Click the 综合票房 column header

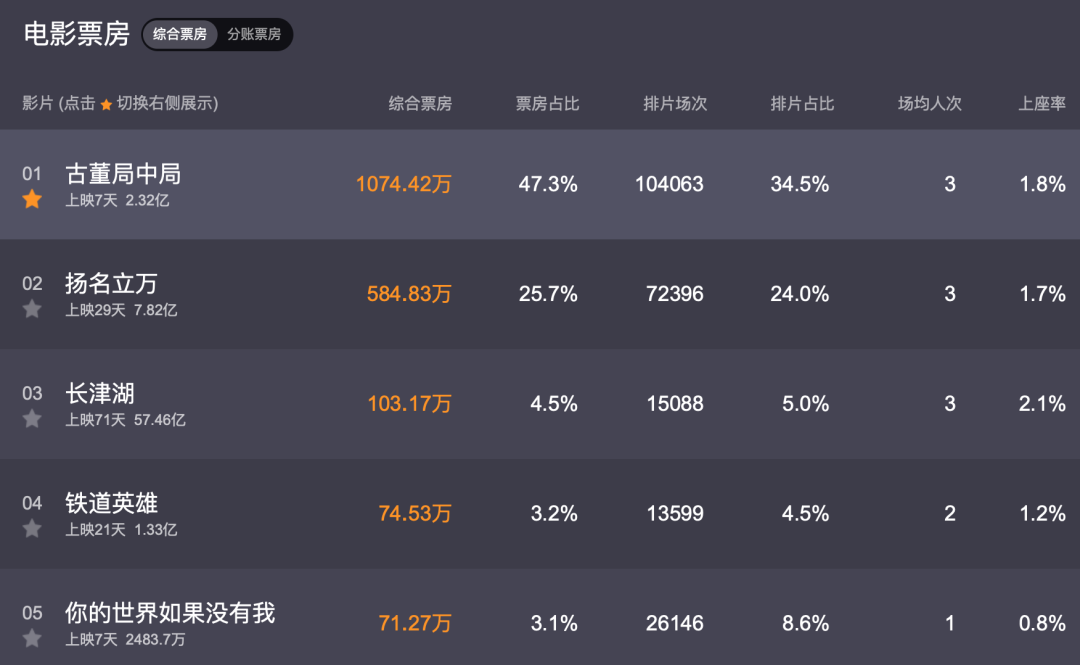(420, 104)
